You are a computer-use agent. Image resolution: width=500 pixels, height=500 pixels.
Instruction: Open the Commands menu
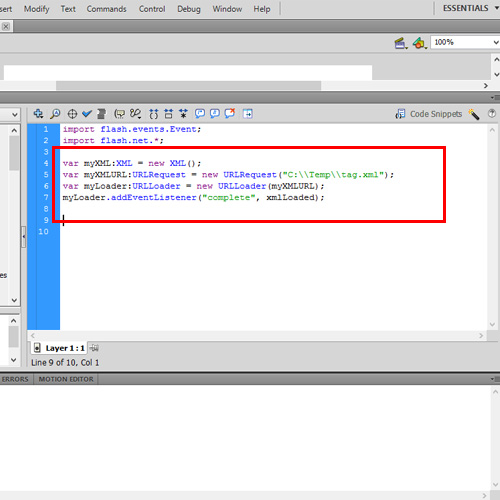[x=106, y=9]
